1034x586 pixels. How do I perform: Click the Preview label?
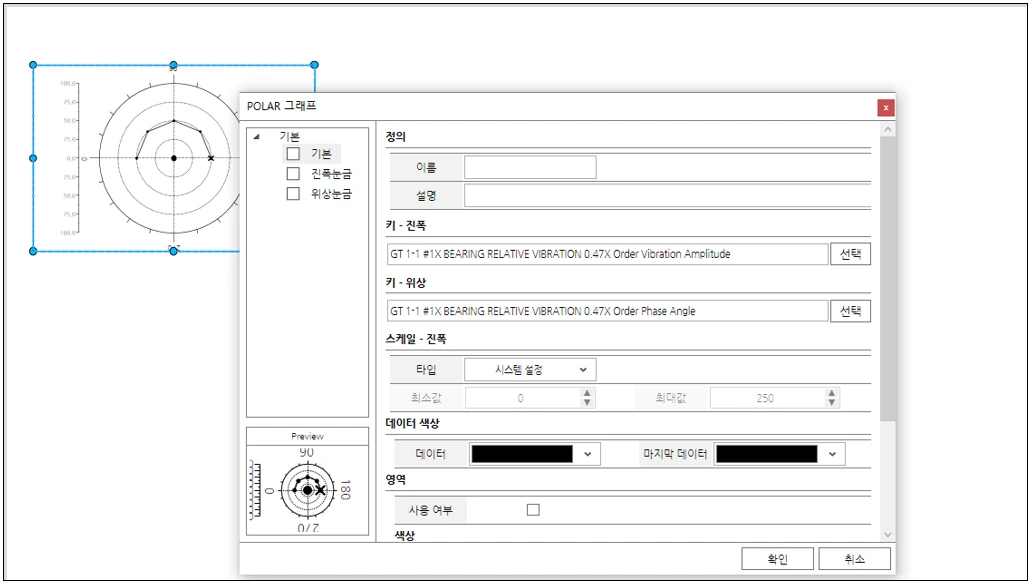coord(307,436)
